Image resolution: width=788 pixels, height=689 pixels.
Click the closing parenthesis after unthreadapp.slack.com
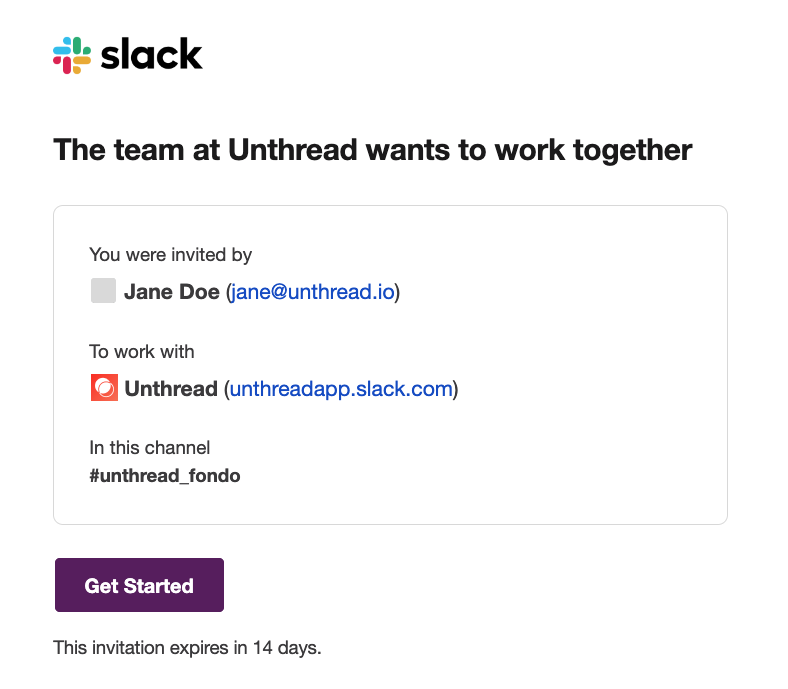(x=456, y=389)
